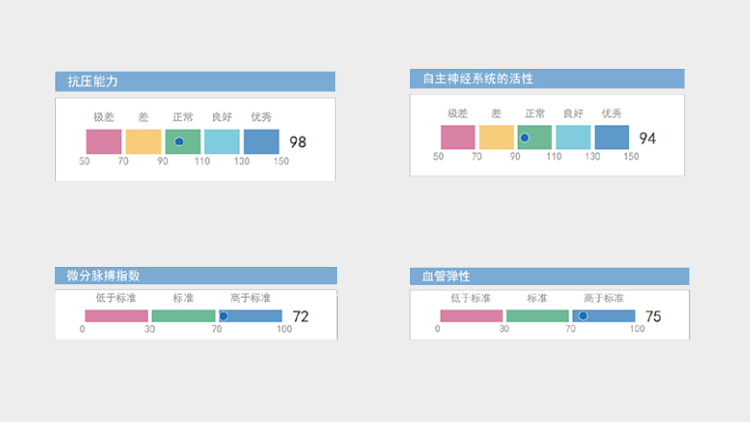Click the yellow 差 block in 自主神经系统的活性

pyautogui.click(x=496, y=137)
